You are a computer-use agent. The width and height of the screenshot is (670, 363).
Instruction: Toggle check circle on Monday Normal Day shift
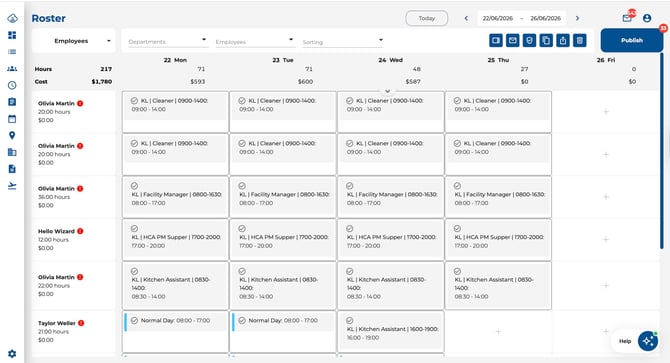click(x=134, y=320)
